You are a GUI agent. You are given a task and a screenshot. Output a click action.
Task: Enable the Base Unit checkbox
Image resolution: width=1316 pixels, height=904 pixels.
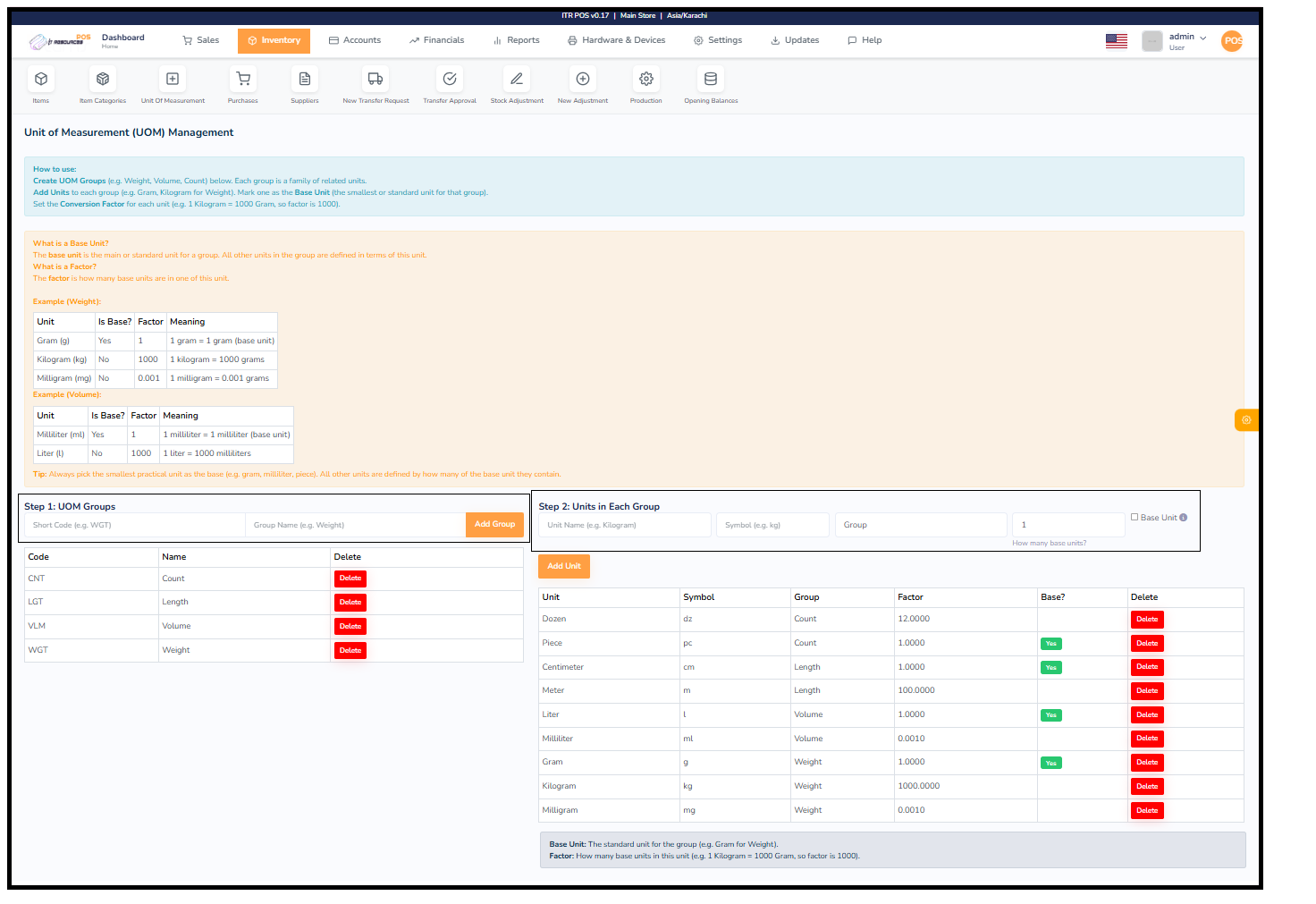[x=1135, y=516]
